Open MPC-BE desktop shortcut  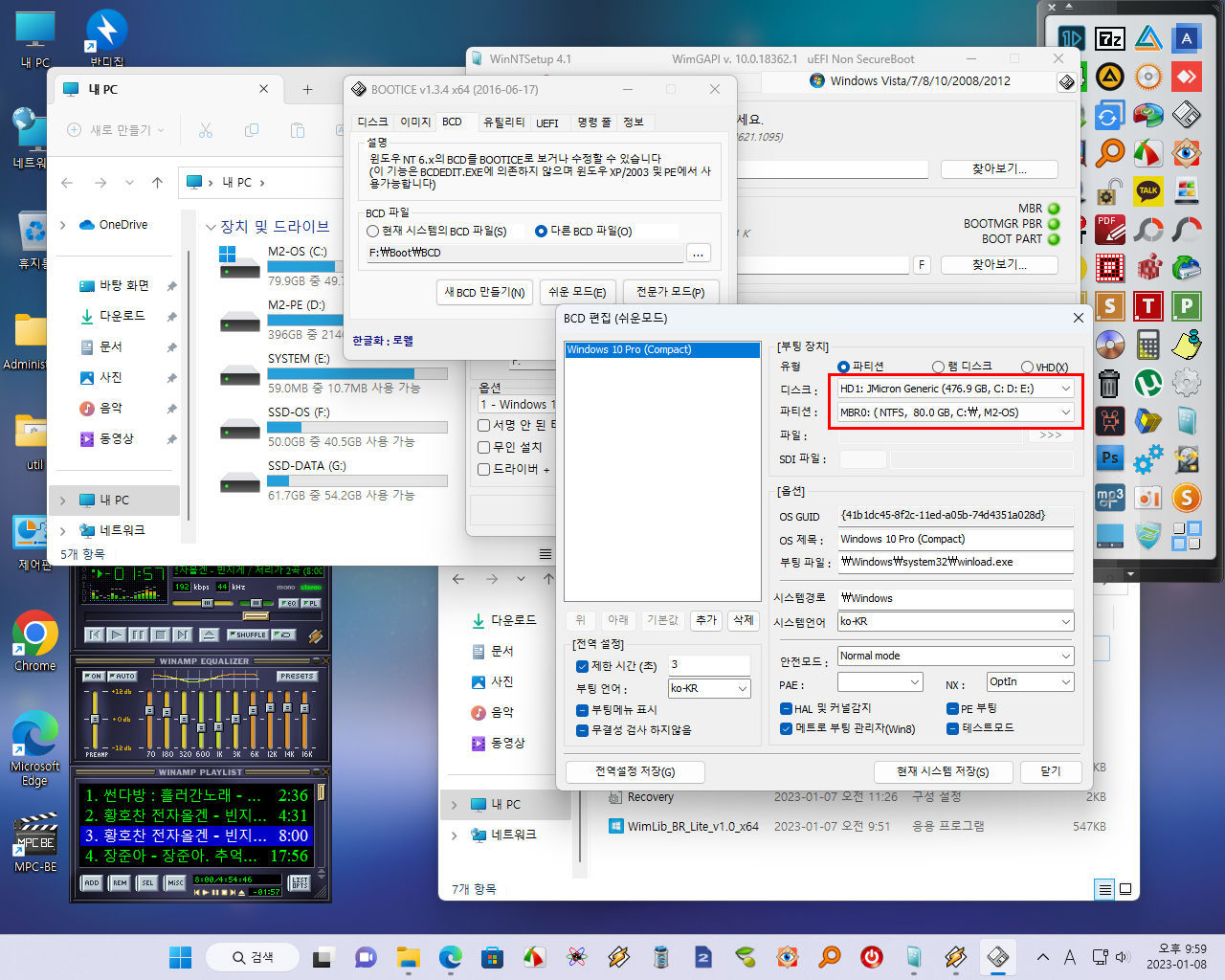[35, 843]
